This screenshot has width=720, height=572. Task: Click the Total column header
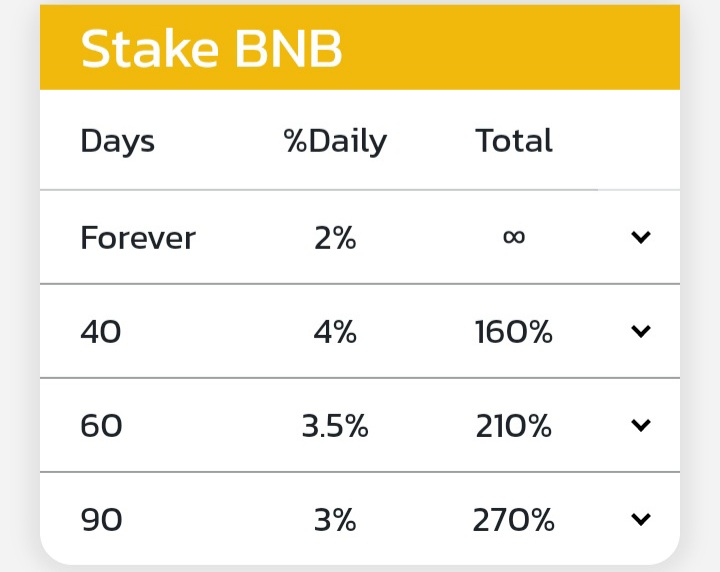[514, 140]
